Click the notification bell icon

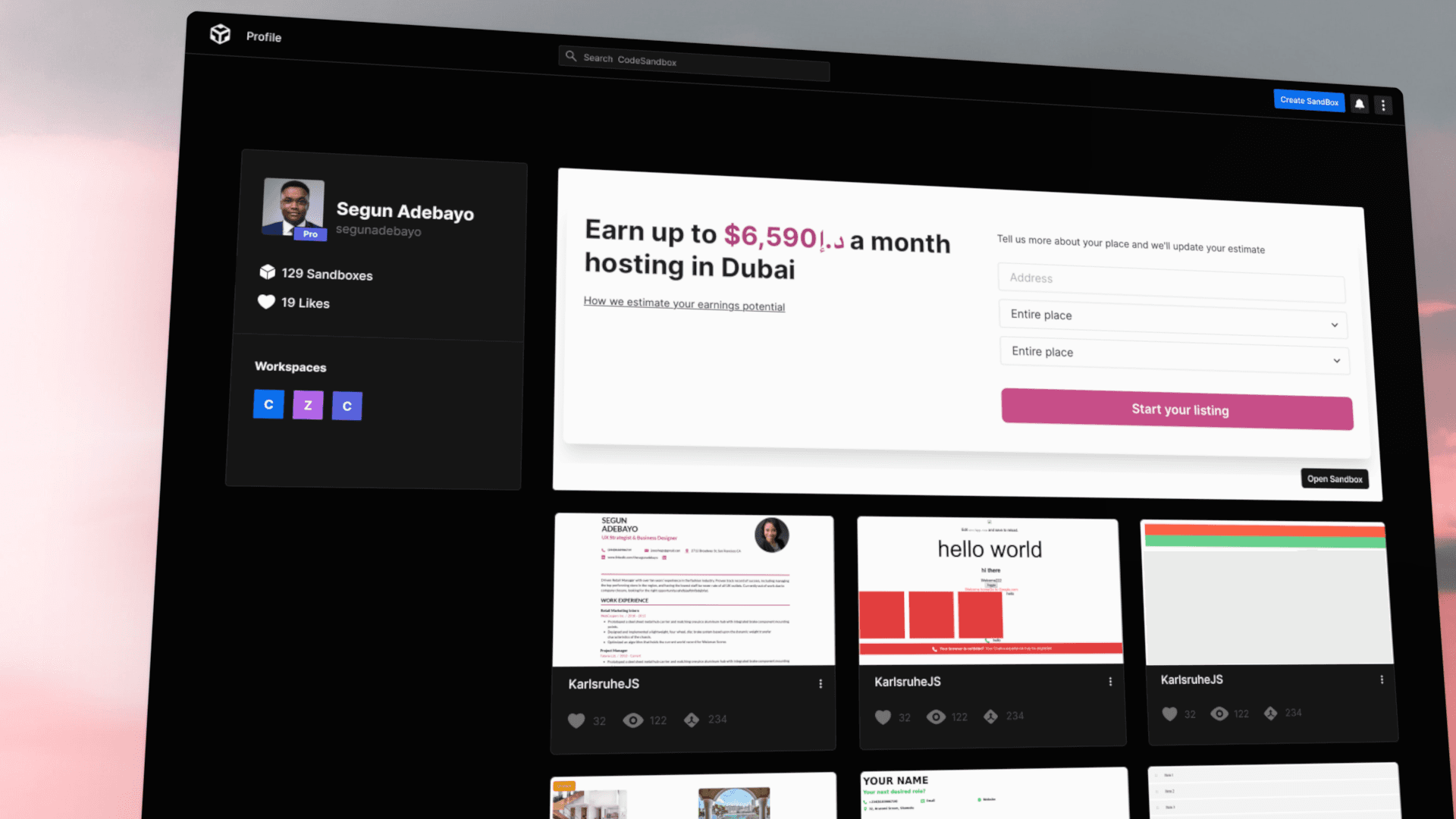1358,103
